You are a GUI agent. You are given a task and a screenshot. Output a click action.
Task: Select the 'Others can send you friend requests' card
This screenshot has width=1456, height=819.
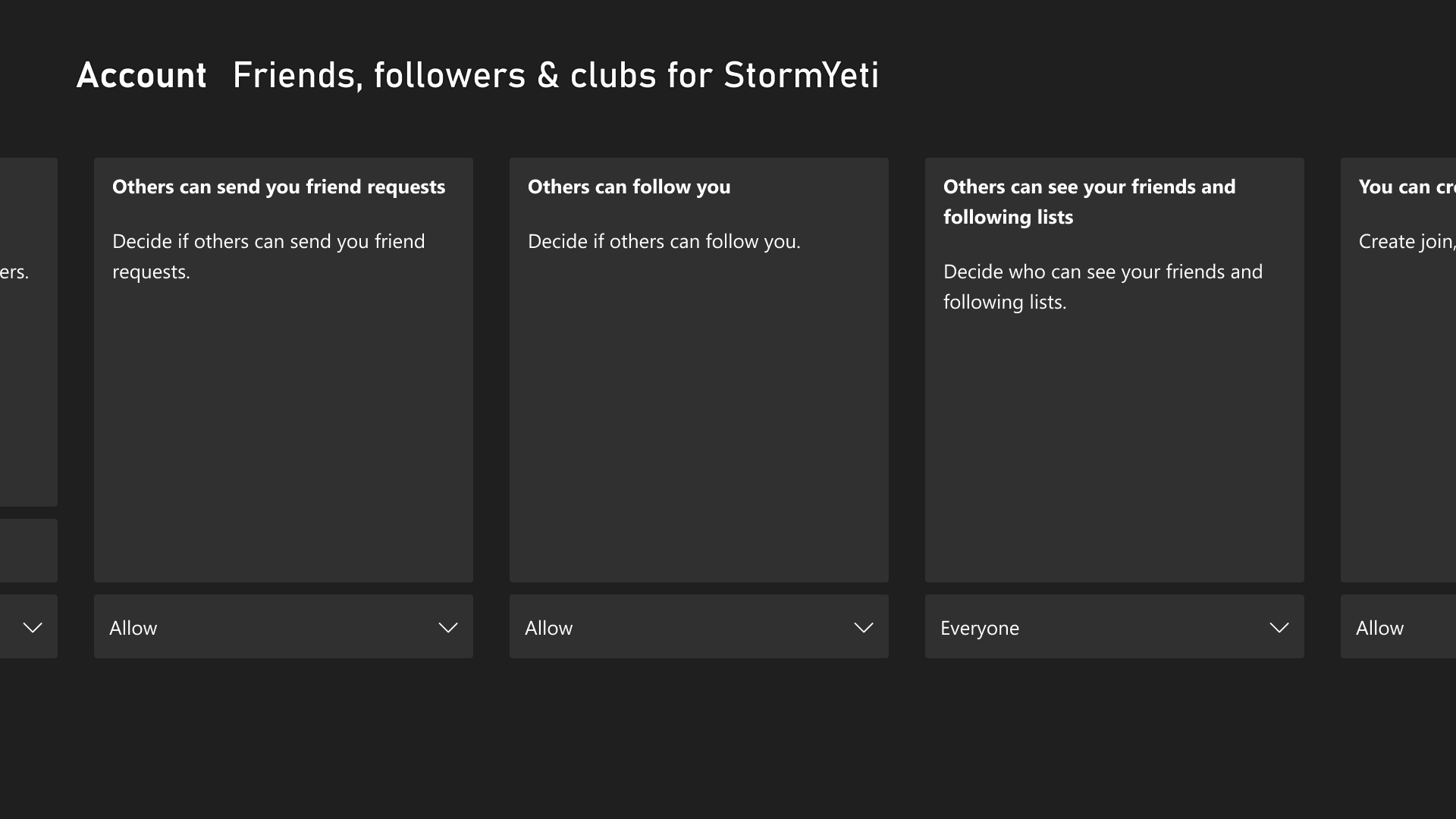click(282, 369)
